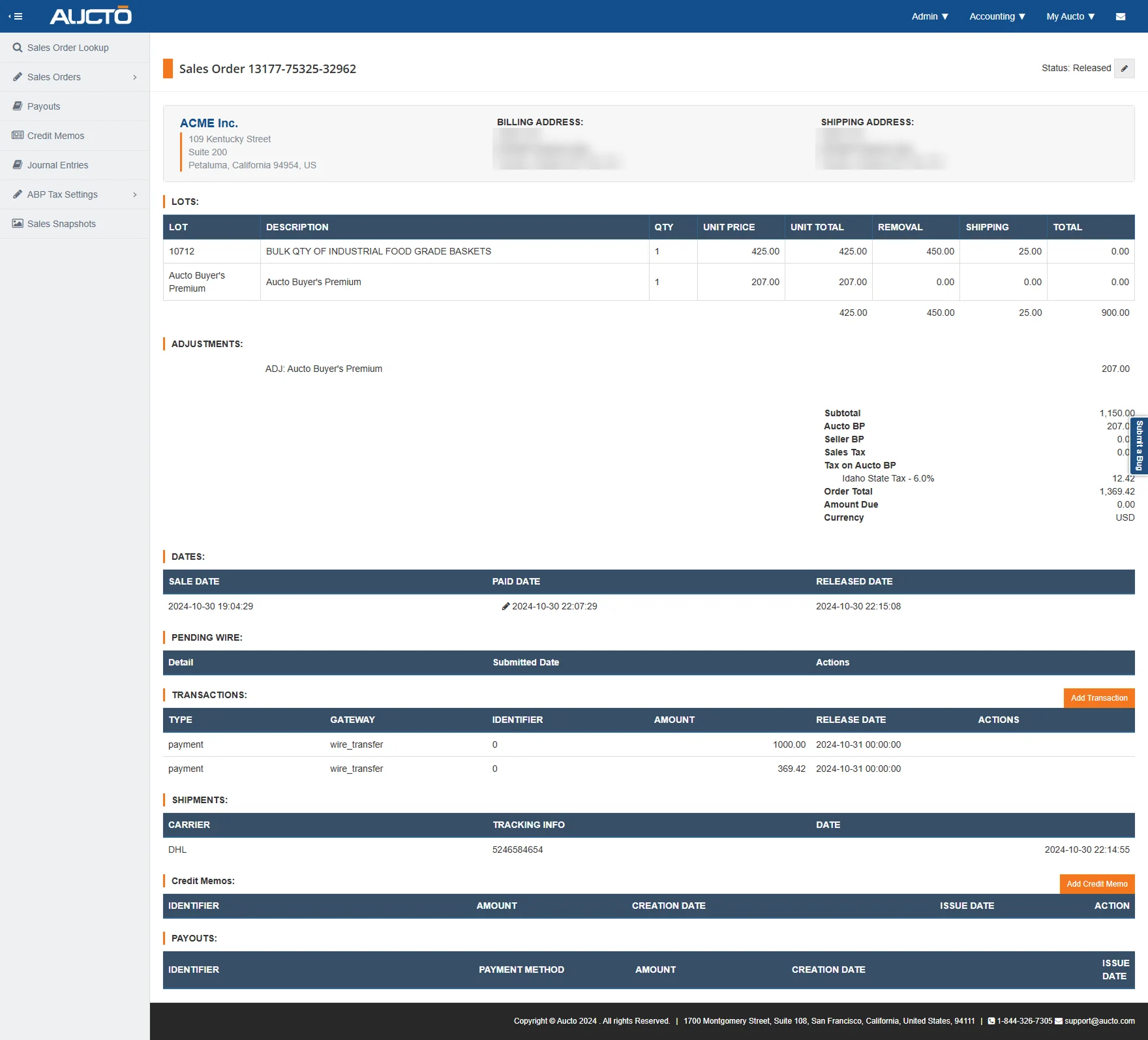Image resolution: width=1148 pixels, height=1040 pixels.
Task: Open Journal Entries in sidebar
Action: (x=75, y=165)
